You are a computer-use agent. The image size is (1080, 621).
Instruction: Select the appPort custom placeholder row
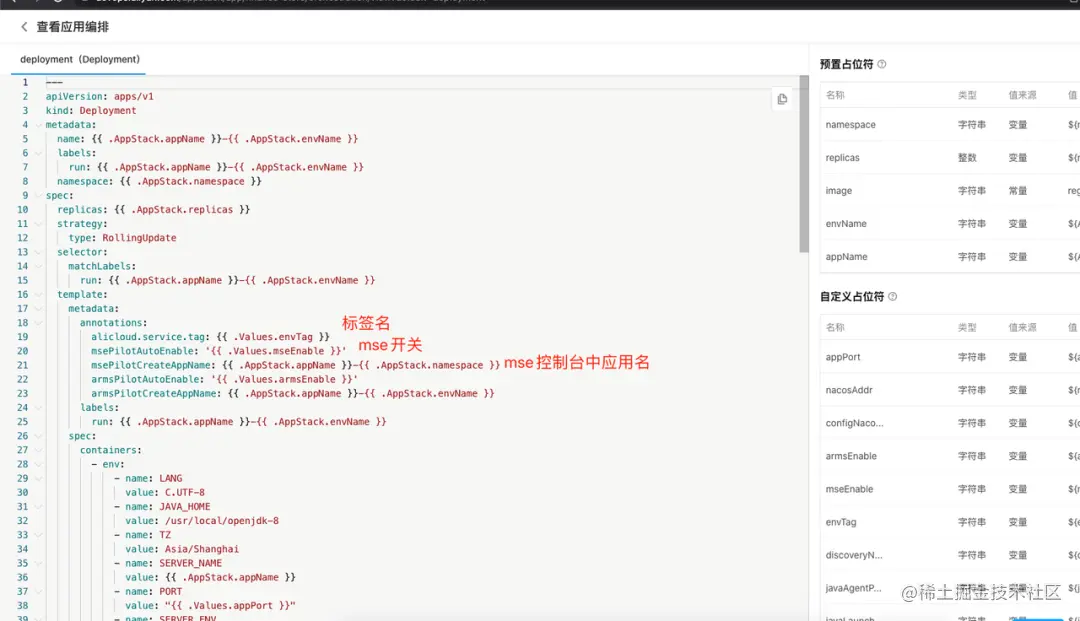pos(950,357)
